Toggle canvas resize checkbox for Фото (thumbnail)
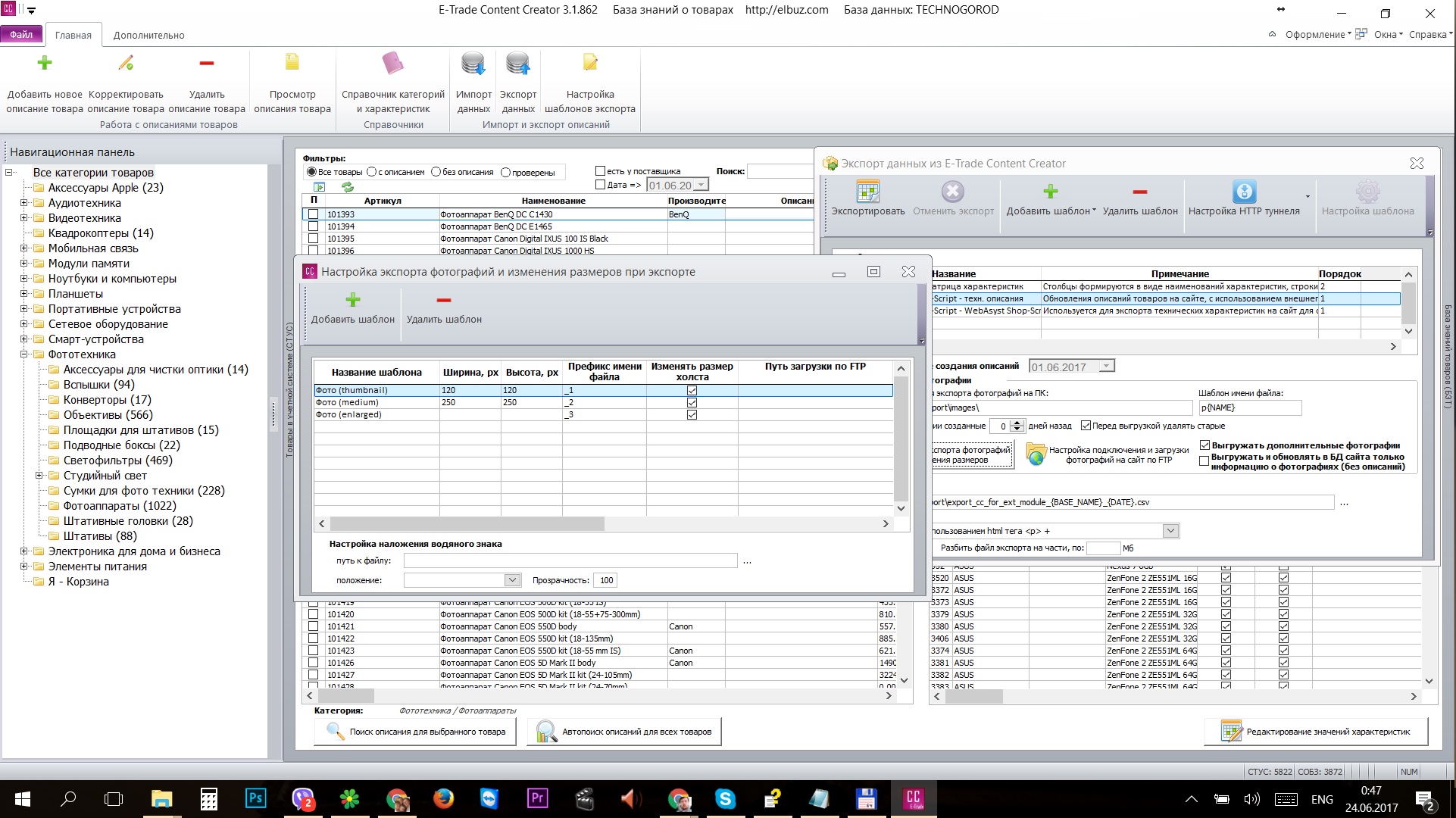Image resolution: width=1456 pixels, height=818 pixels. (692, 391)
